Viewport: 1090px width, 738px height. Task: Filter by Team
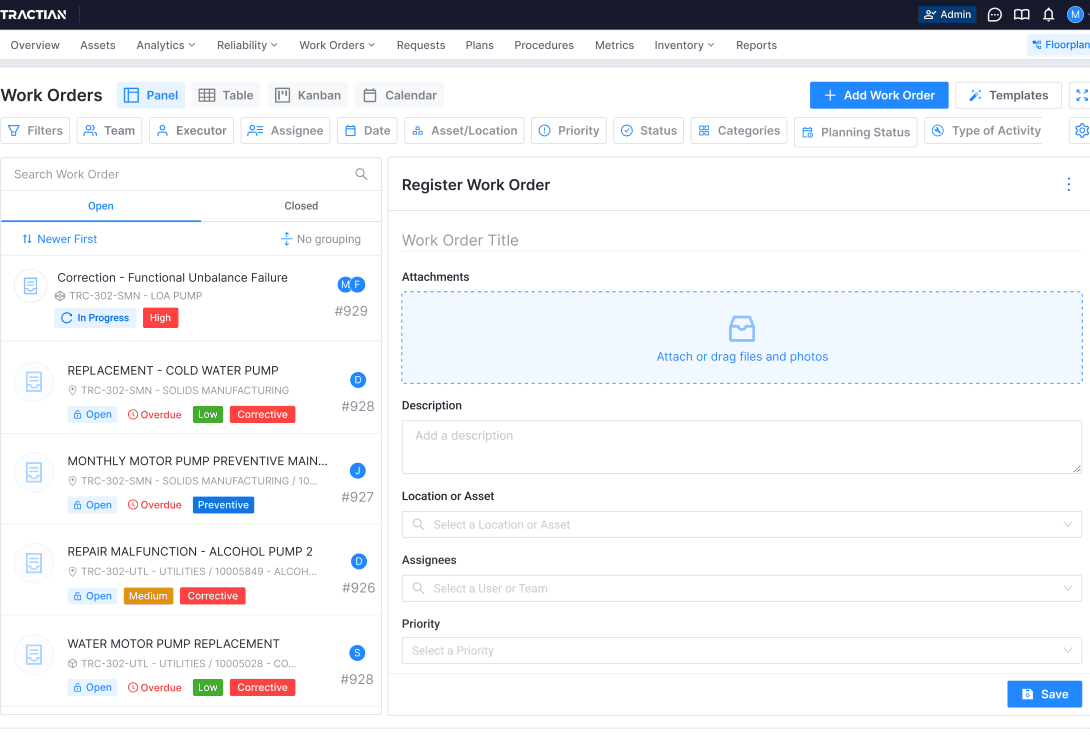pos(109,131)
